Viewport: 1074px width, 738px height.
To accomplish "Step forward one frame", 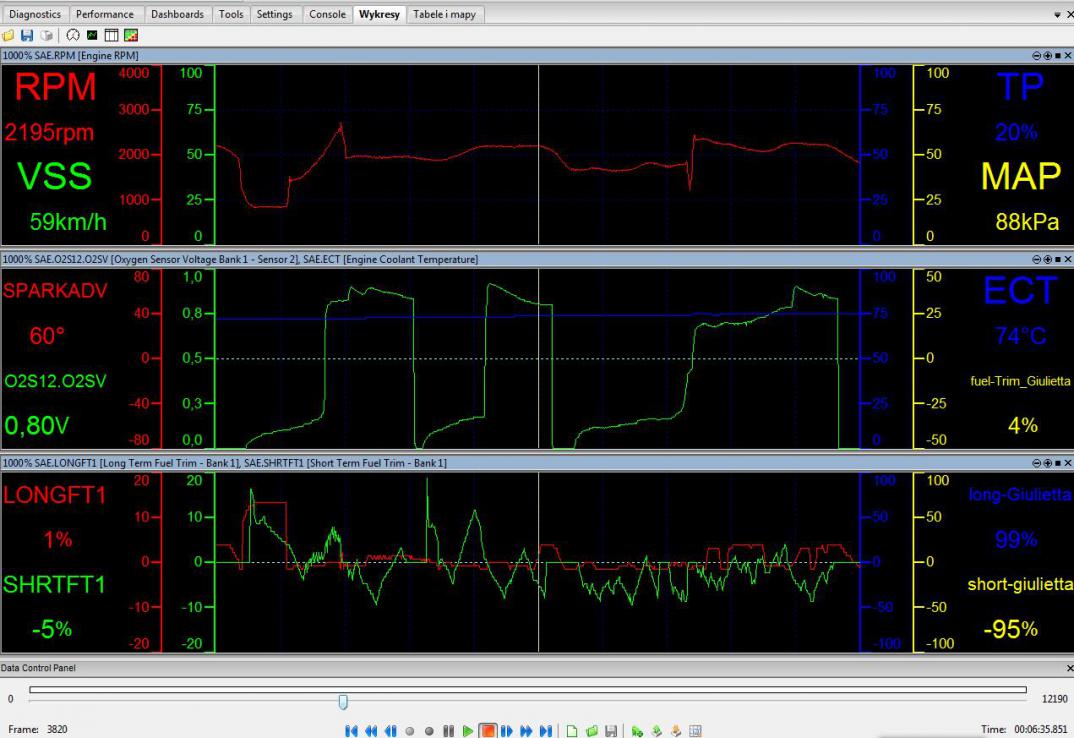I will pyautogui.click(x=507, y=730).
